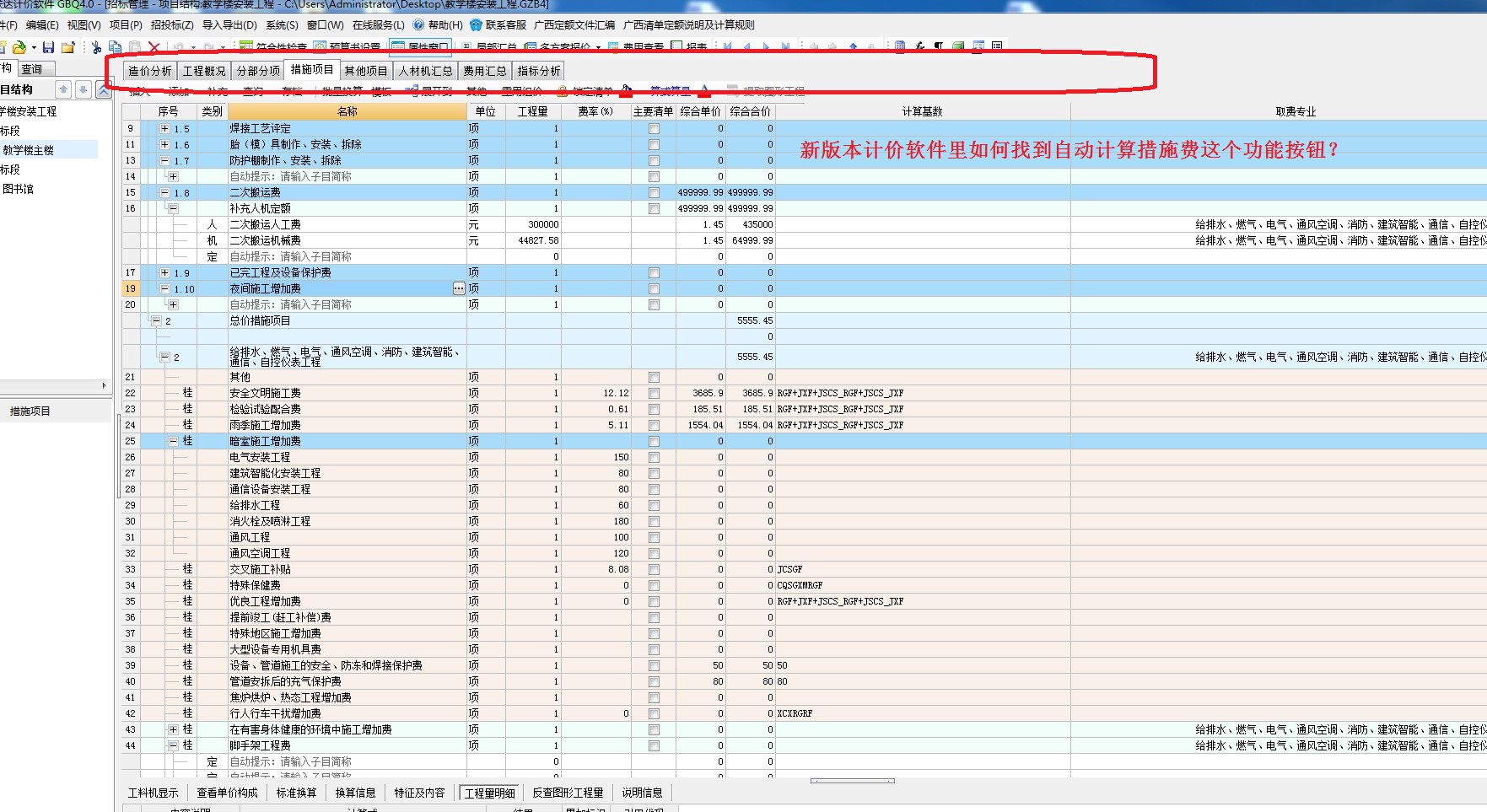Viewport: 1487px width, 812px height.
Task: Click horizontal scrollbar below the table
Action: click(852, 781)
